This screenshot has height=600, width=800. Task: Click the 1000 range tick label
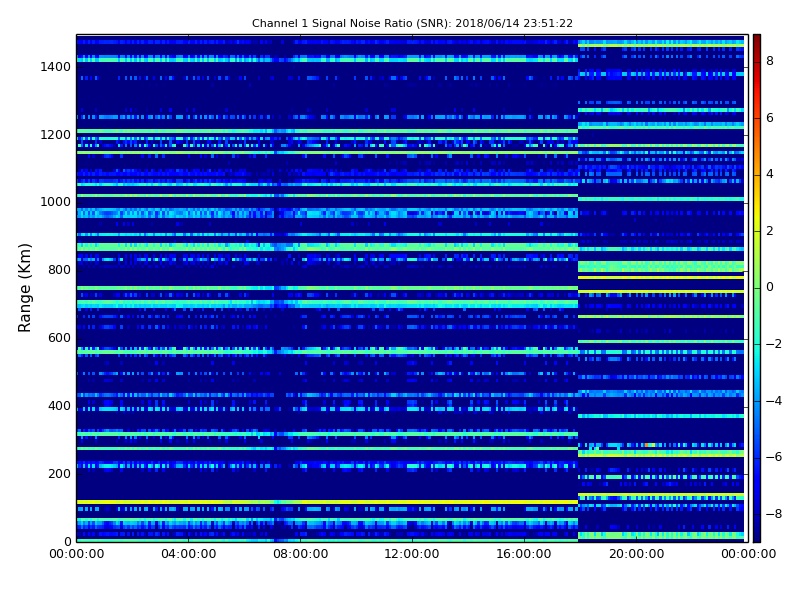coord(56,202)
